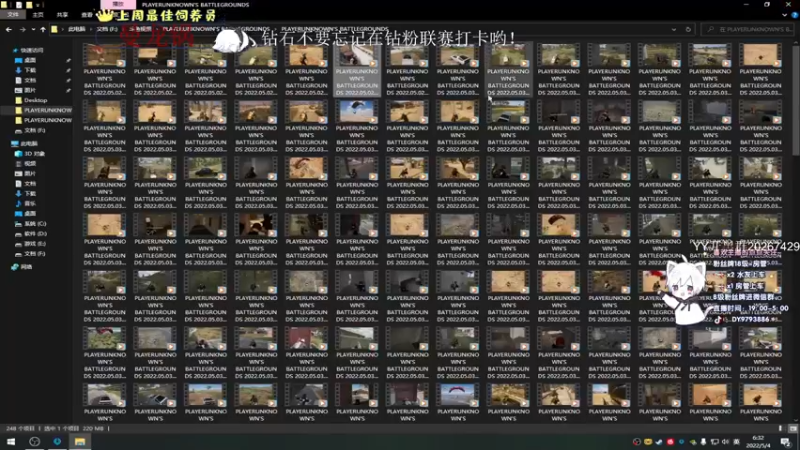This screenshot has width=800, height=450.
Task: Open 文档 (F:) drive under 此电脑
Action: [x=34, y=254]
